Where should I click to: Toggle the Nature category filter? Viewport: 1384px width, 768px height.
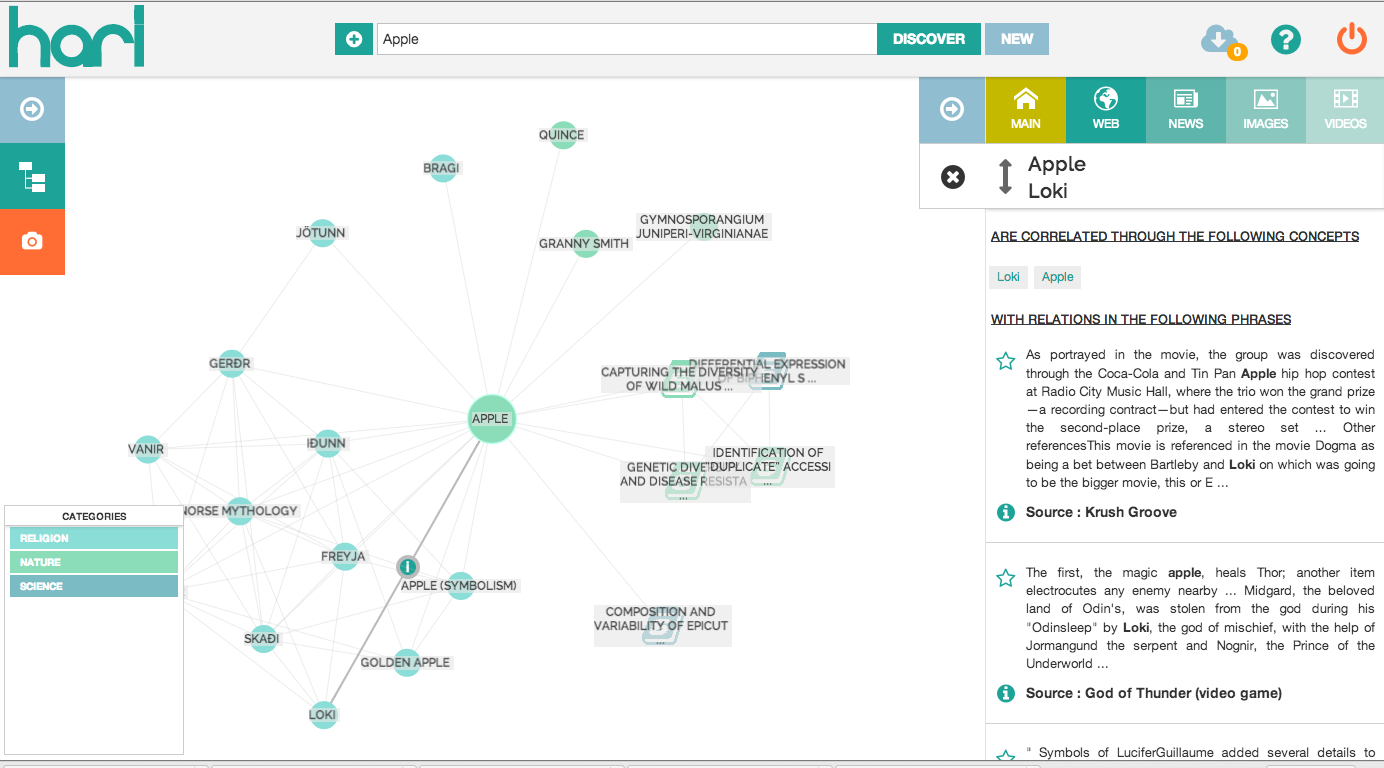(x=94, y=562)
